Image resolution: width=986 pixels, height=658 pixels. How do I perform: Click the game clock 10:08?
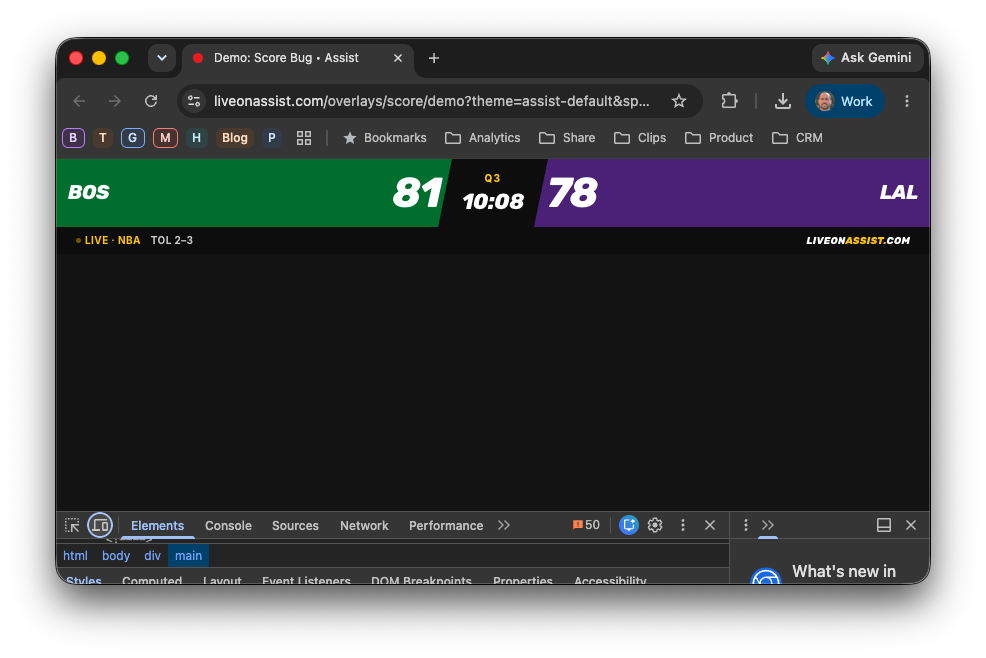(493, 201)
